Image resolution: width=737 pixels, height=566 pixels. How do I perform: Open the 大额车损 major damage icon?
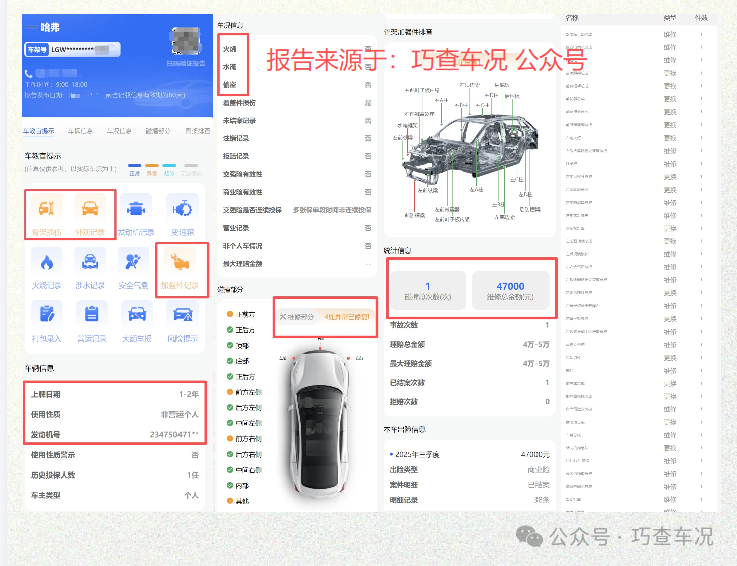(137, 314)
